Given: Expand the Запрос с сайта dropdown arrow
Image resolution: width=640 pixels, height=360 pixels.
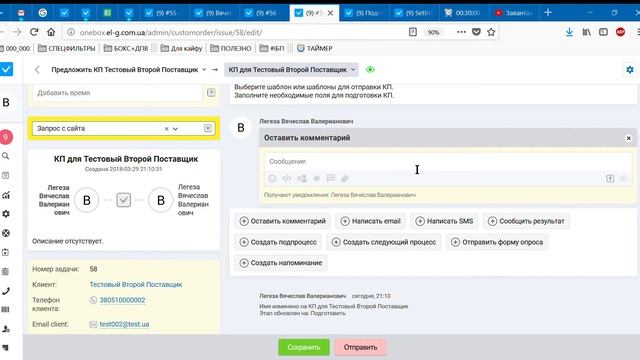Looking at the screenshot, I should coord(176,129).
